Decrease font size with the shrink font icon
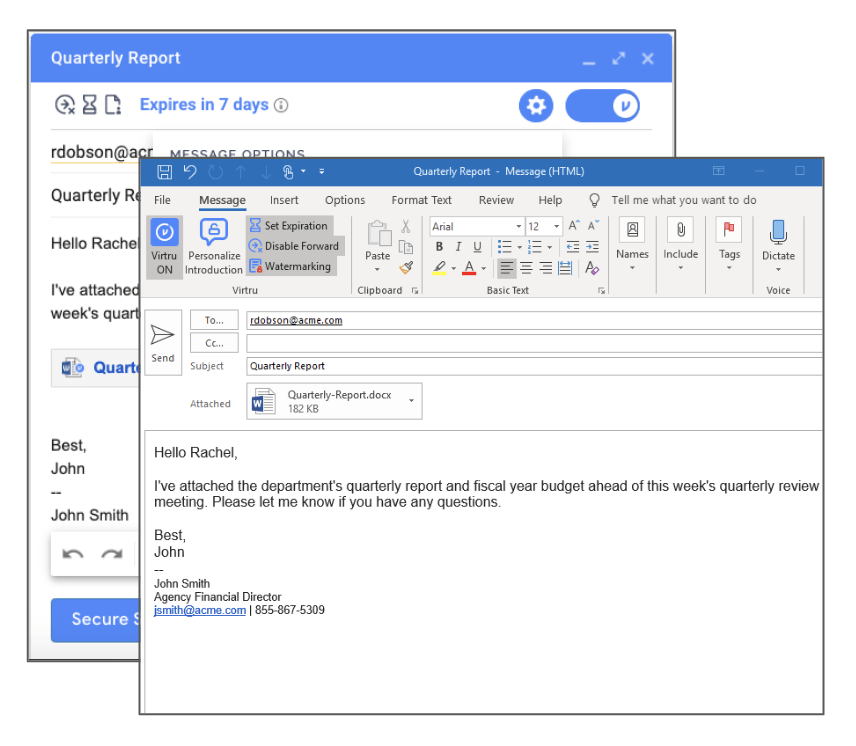Viewport: 856px width, 746px height. click(593, 225)
